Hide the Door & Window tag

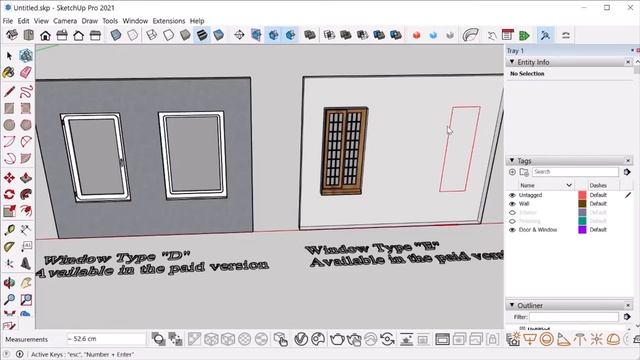point(512,230)
